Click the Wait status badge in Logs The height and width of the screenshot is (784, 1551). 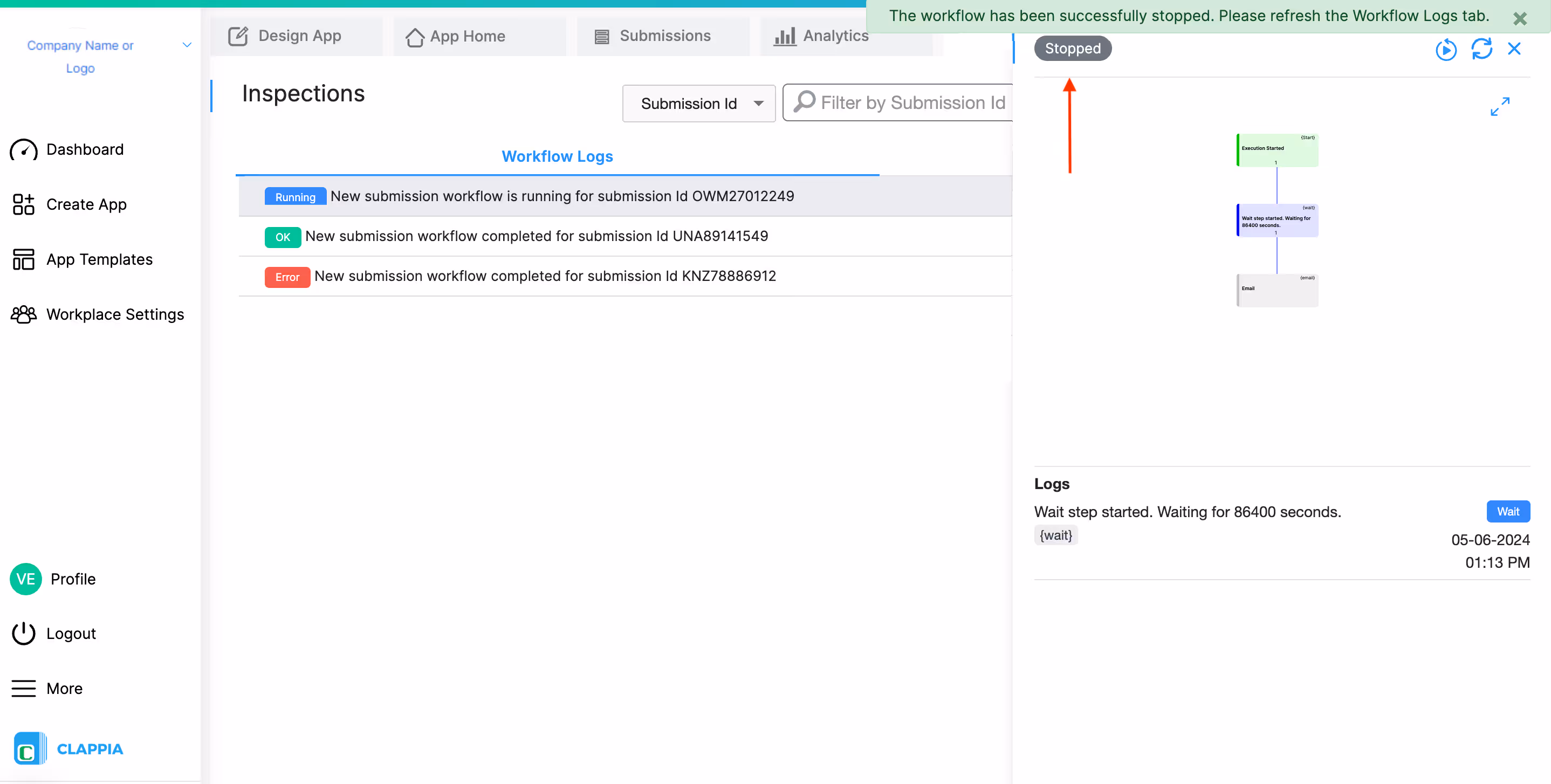click(x=1508, y=511)
